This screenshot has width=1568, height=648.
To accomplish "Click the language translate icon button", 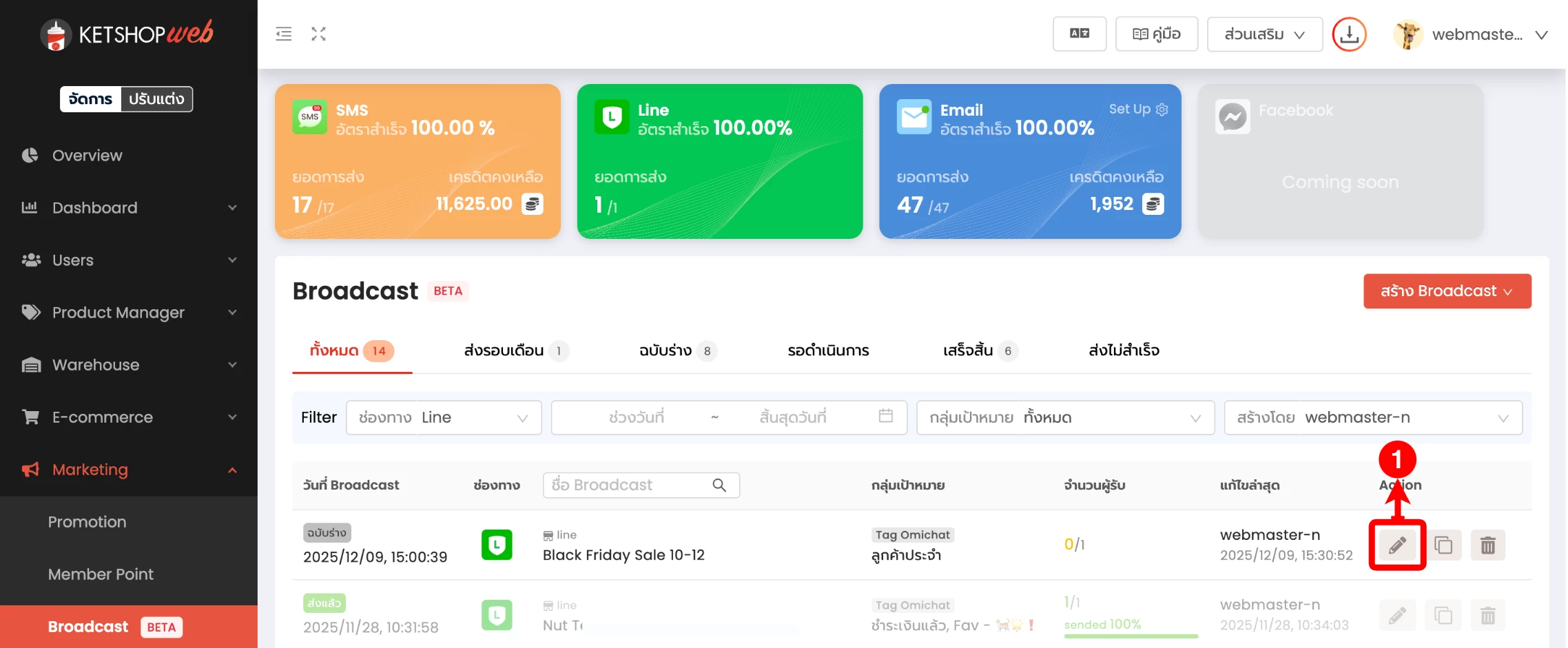I will [x=1079, y=34].
